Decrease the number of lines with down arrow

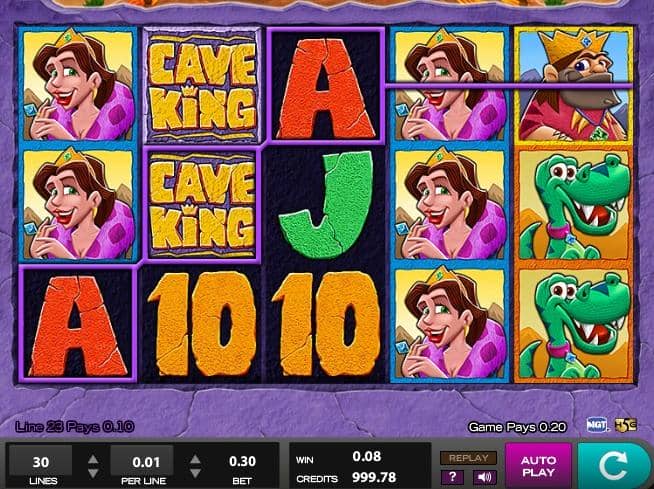[x=93, y=473]
